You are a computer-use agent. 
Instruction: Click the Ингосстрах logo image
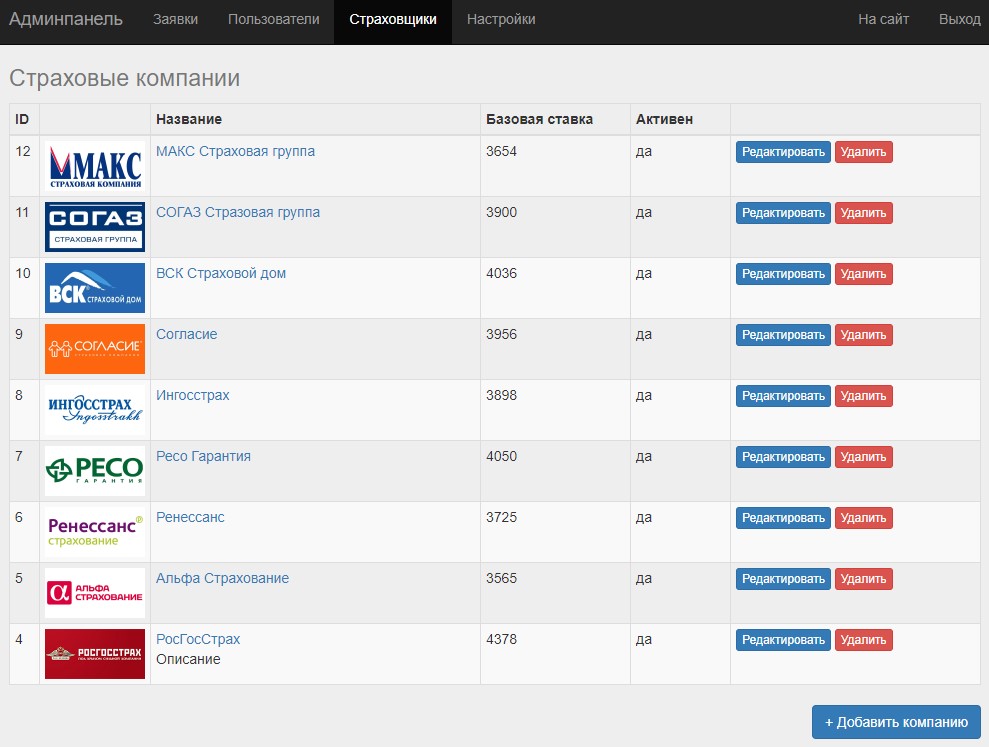pyautogui.click(x=95, y=410)
